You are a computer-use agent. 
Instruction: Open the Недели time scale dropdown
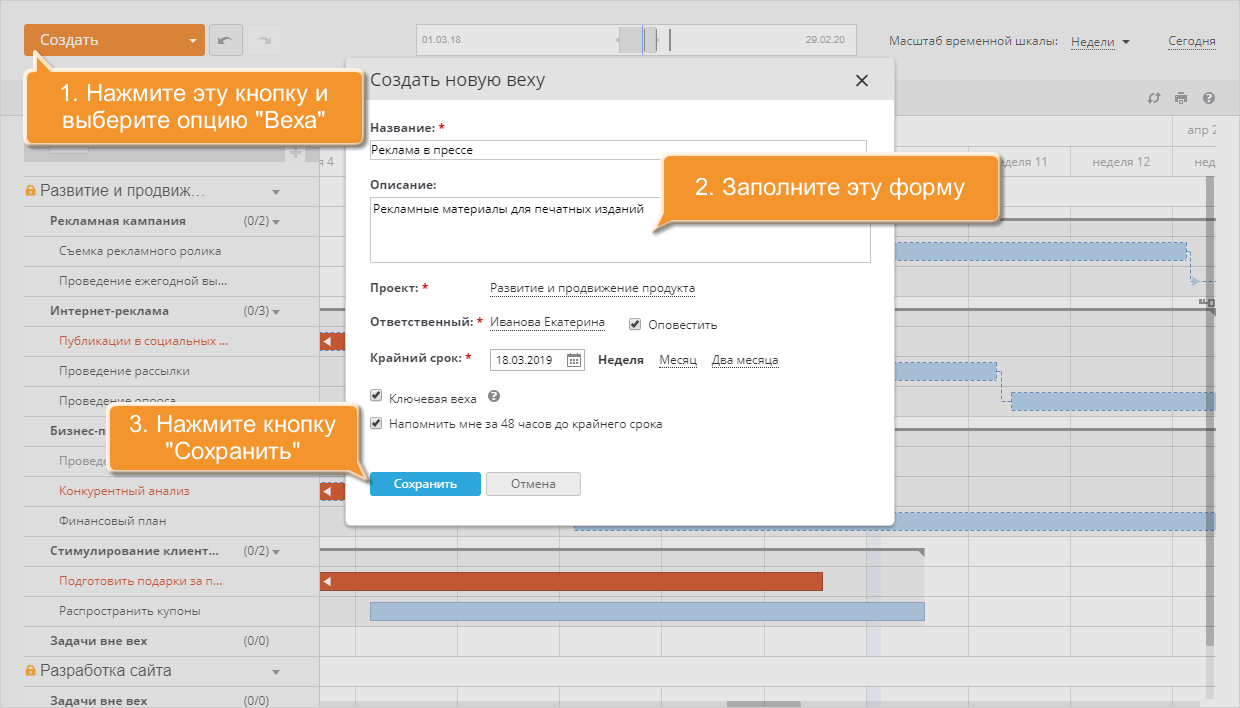pyautogui.click(x=1100, y=42)
